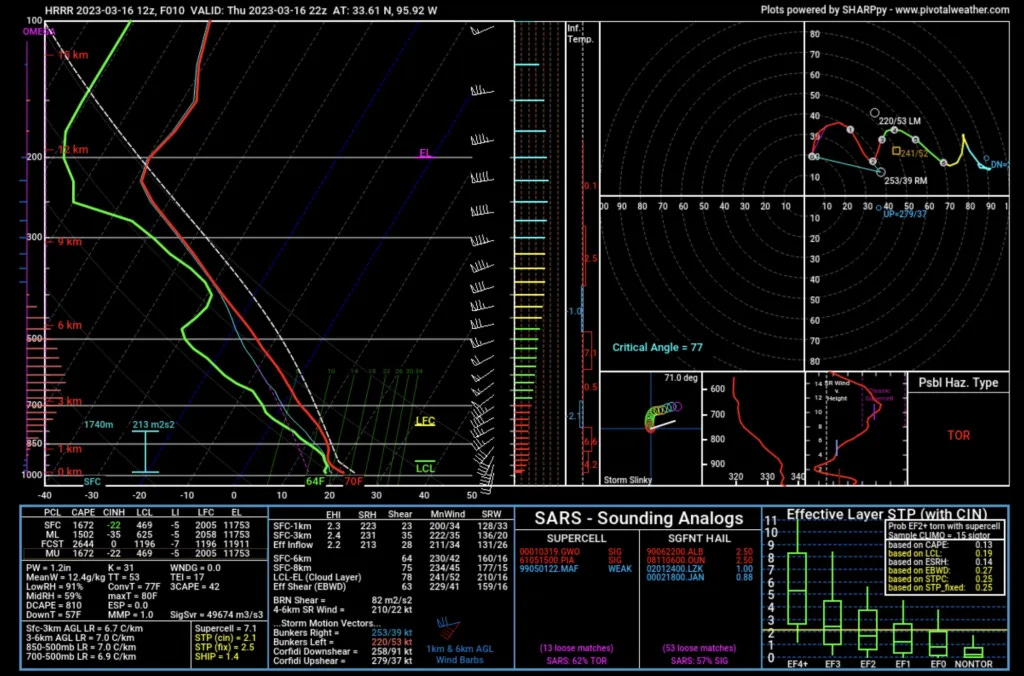Screen dimensions: 1024x676
Task: Click the PW = 1.2in value
Action: tap(48, 568)
